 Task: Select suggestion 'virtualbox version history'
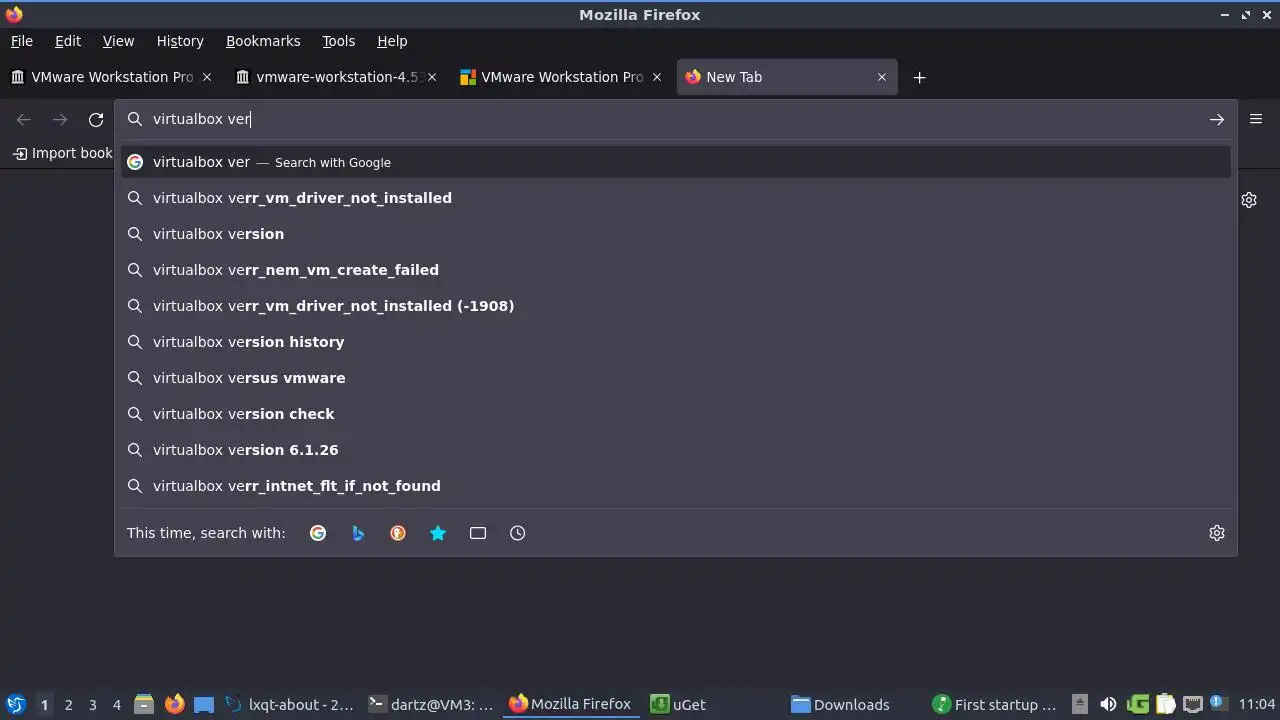pyautogui.click(x=676, y=342)
